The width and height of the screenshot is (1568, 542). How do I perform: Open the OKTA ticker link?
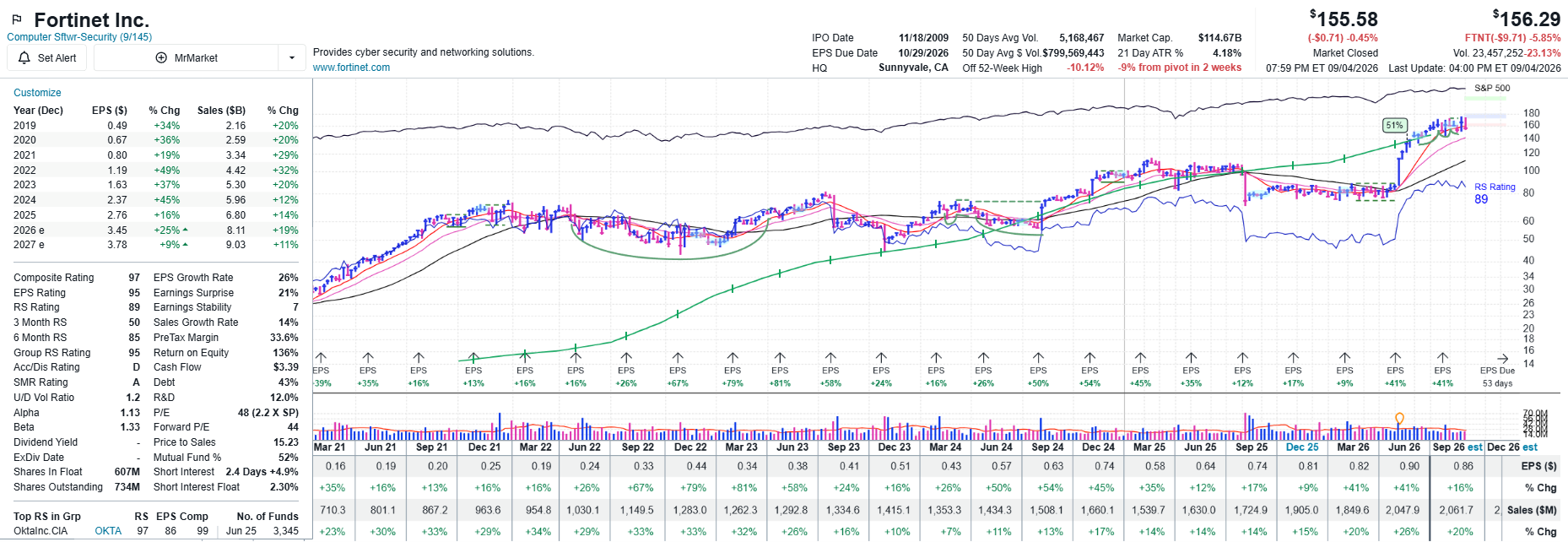click(108, 531)
